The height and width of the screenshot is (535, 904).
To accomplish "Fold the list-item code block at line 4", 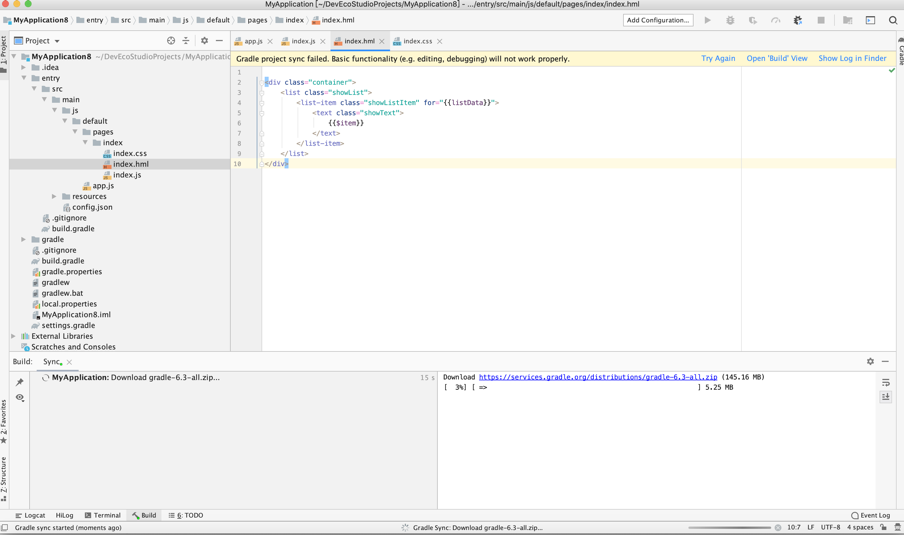I will pos(261,103).
